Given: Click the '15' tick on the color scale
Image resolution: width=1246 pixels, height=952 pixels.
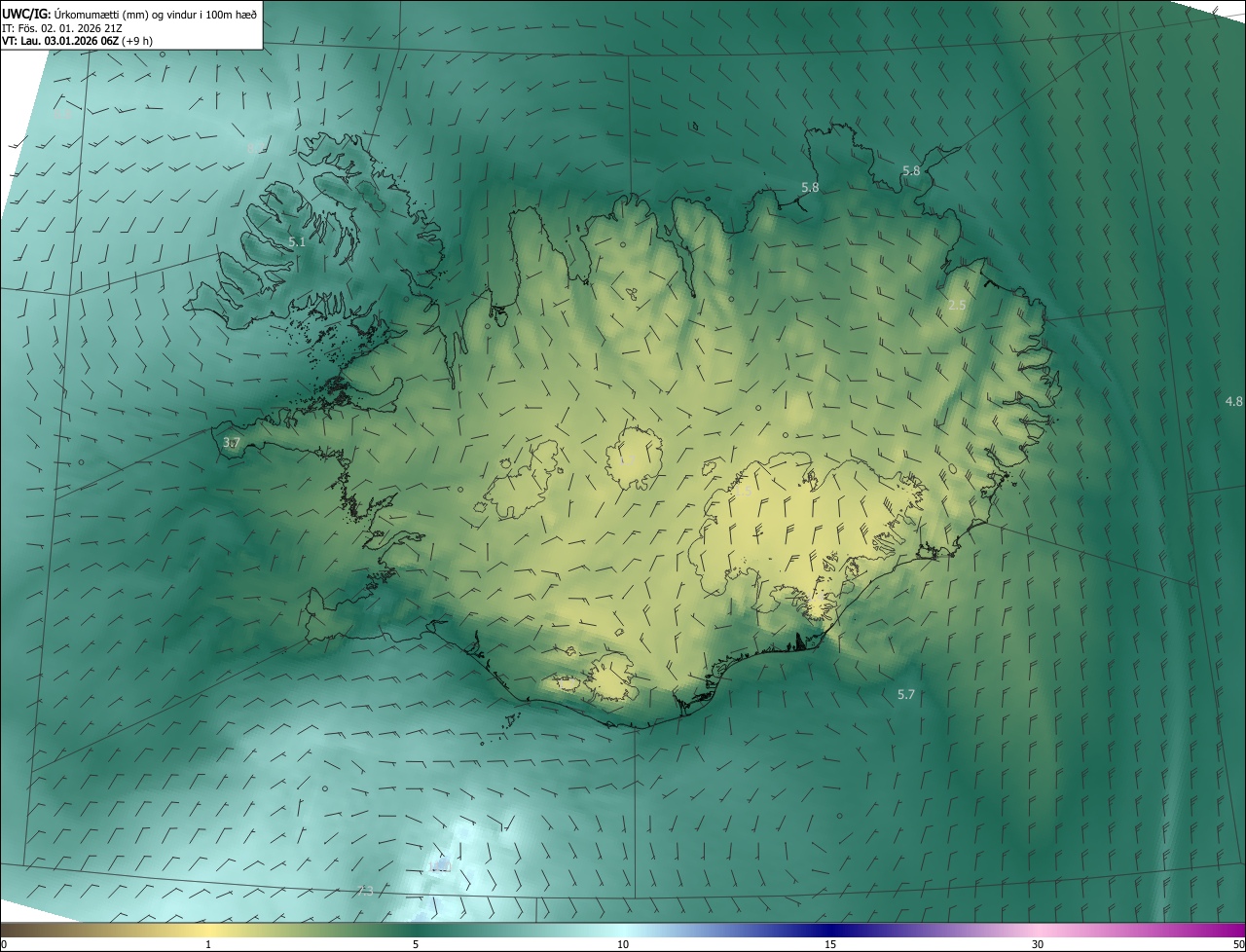Looking at the screenshot, I should pyautogui.click(x=830, y=944).
